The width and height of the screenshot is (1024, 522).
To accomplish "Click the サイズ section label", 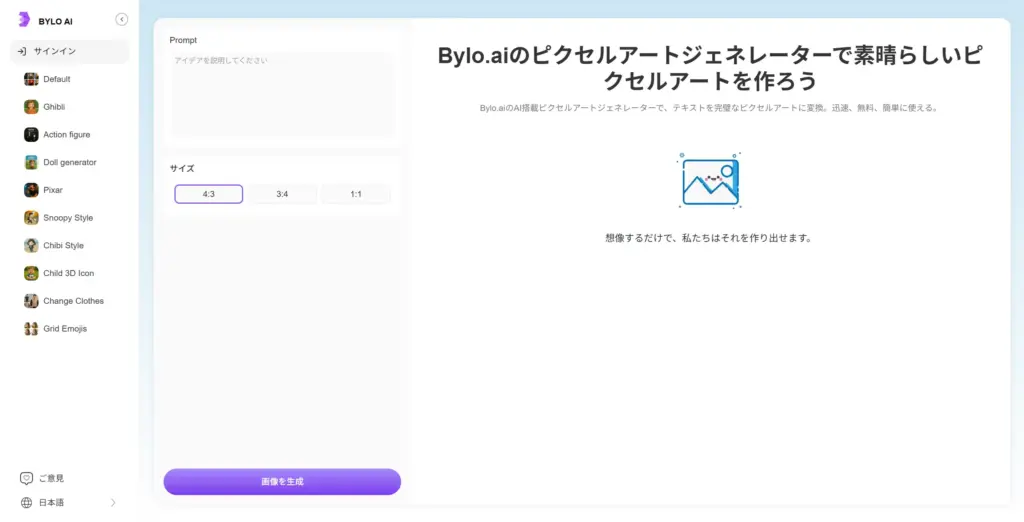I will (x=182, y=168).
